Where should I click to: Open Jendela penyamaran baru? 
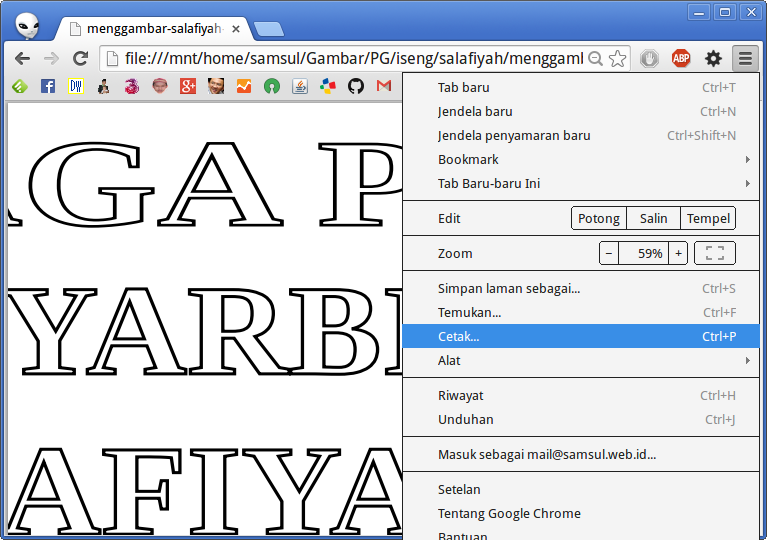tap(581, 135)
